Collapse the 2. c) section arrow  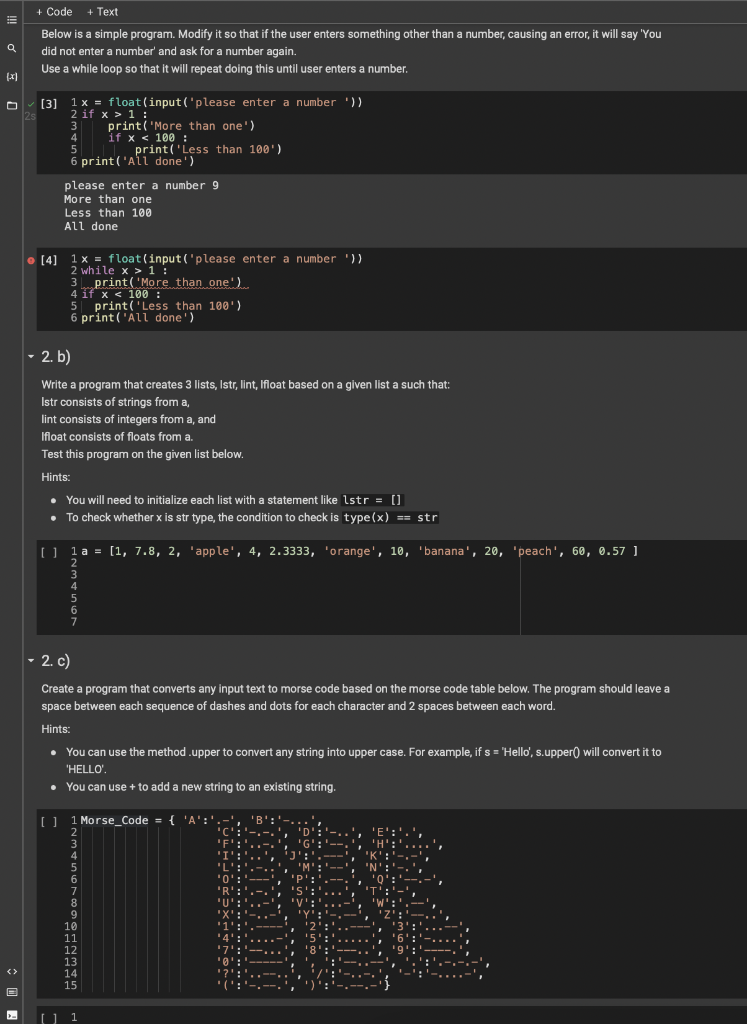[31, 660]
